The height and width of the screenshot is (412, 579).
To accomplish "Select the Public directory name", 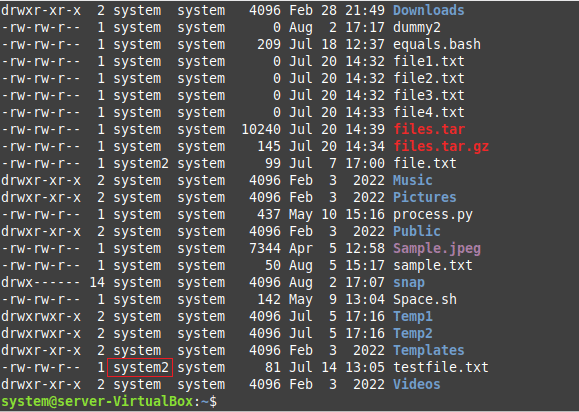I will 417,231.
